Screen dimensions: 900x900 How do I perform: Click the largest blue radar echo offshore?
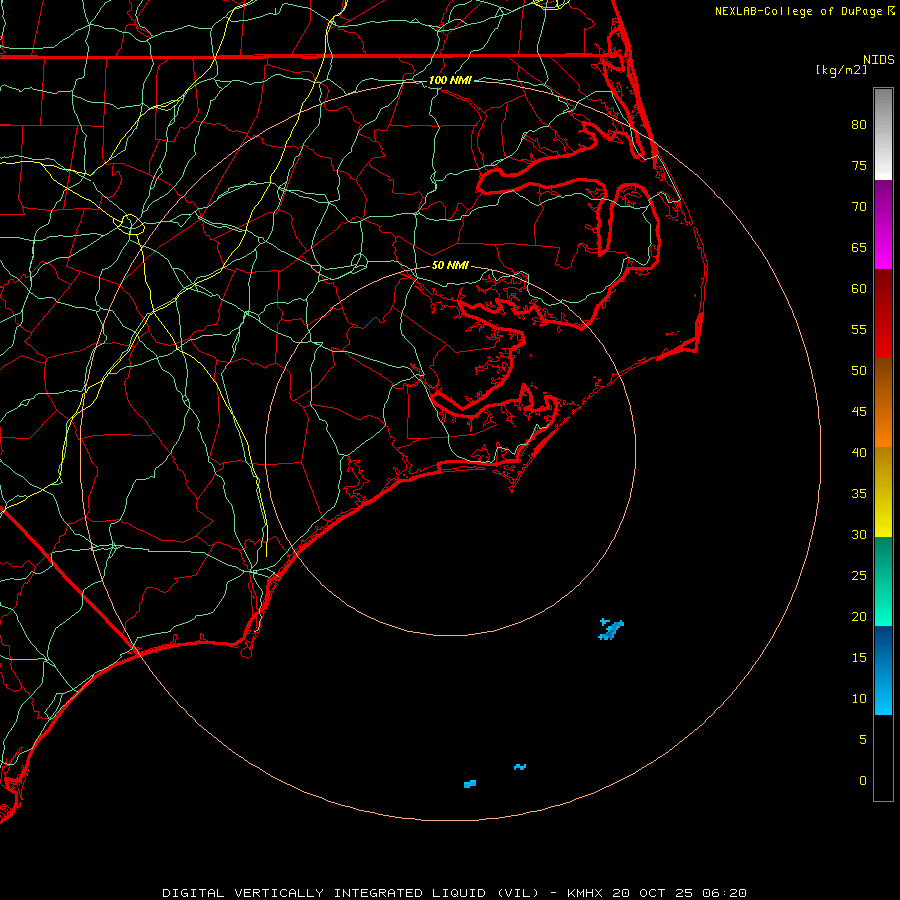(x=611, y=629)
